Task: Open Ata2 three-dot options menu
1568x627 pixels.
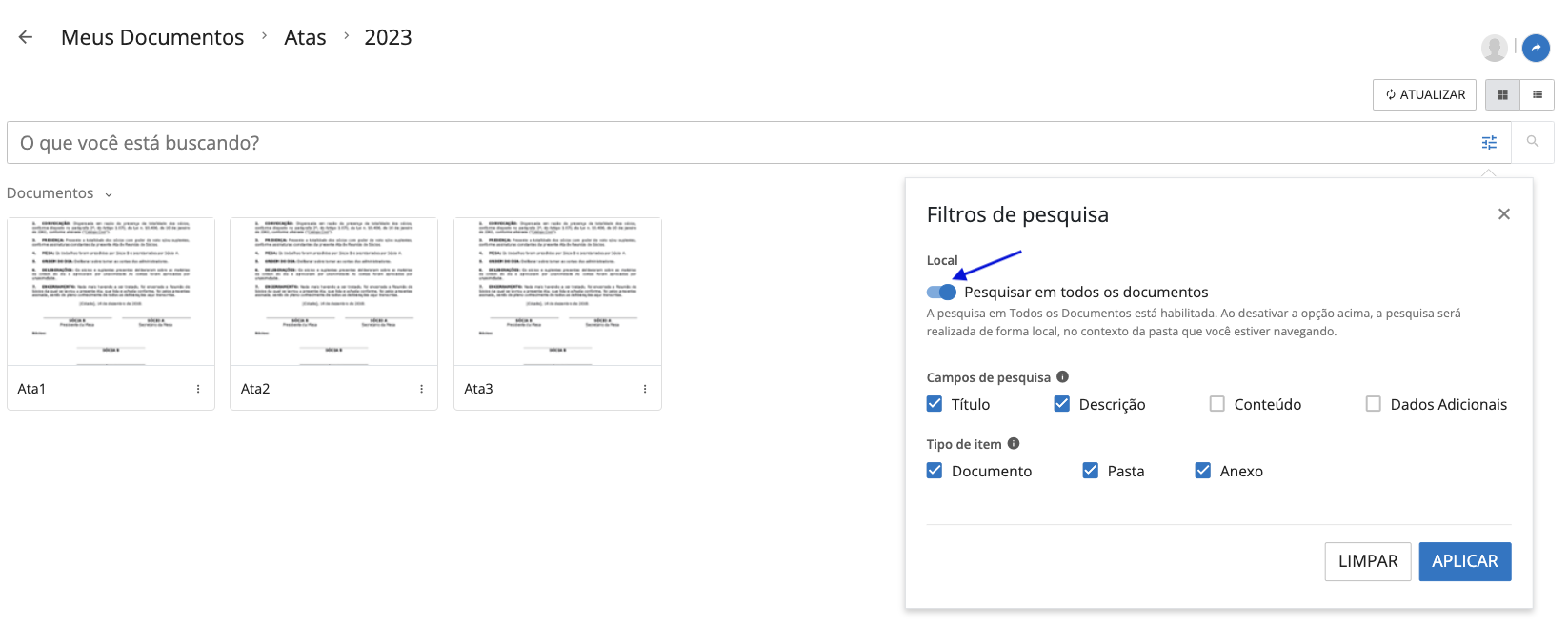Action: pos(421,389)
